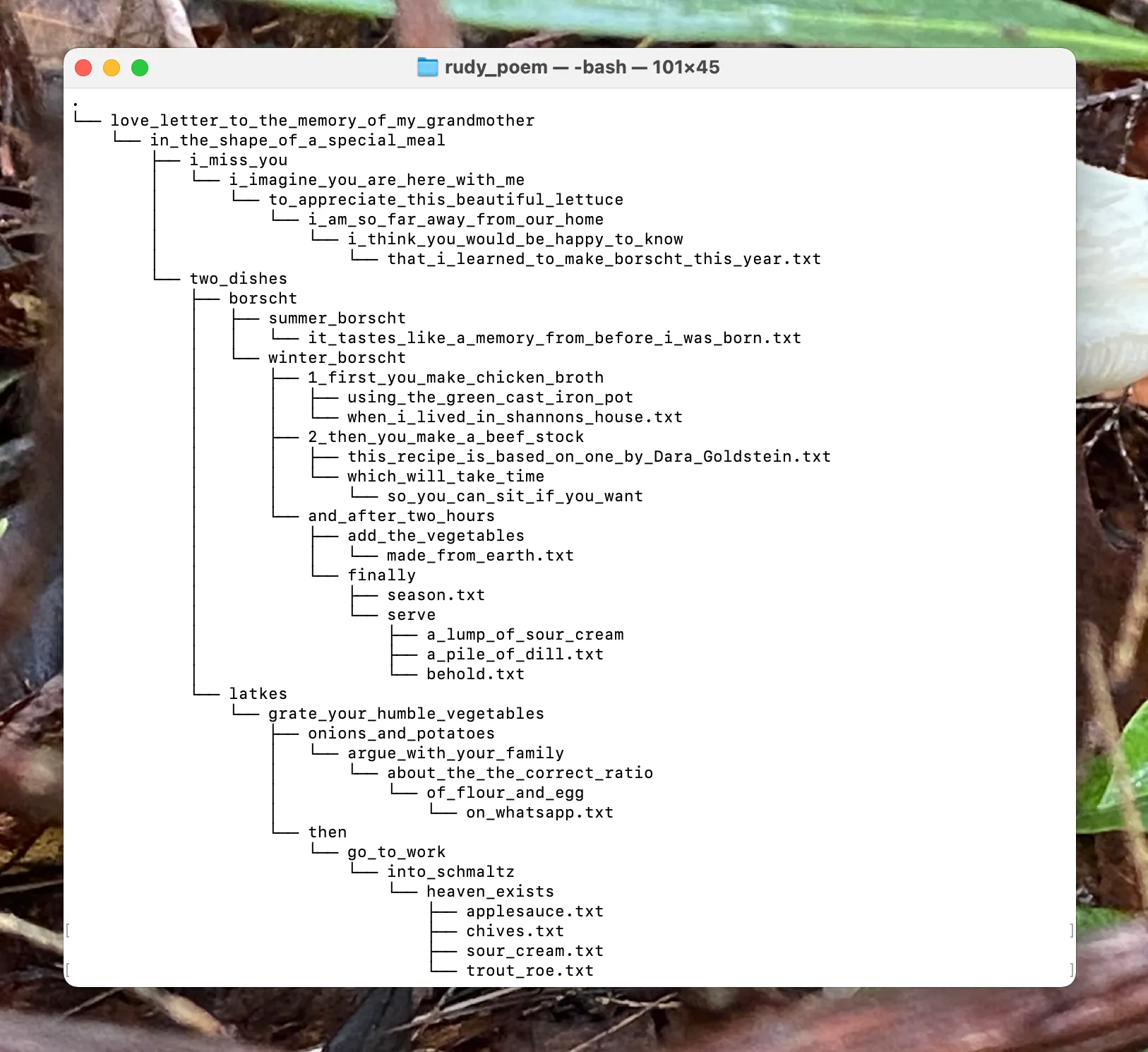Click the rudy_poem folder icon in title bar
This screenshot has width=1148, height=1052.
pyautogui.click(x=427, y=67)
